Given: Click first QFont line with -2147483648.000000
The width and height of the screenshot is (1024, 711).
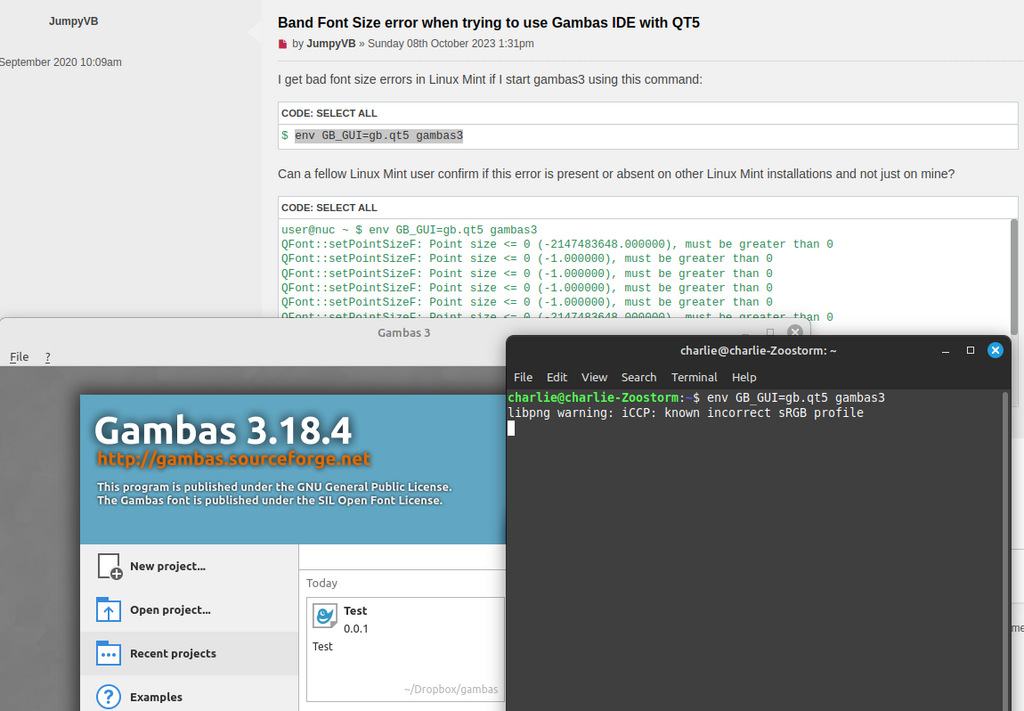Looking at the screenshot, I should 557,244.
